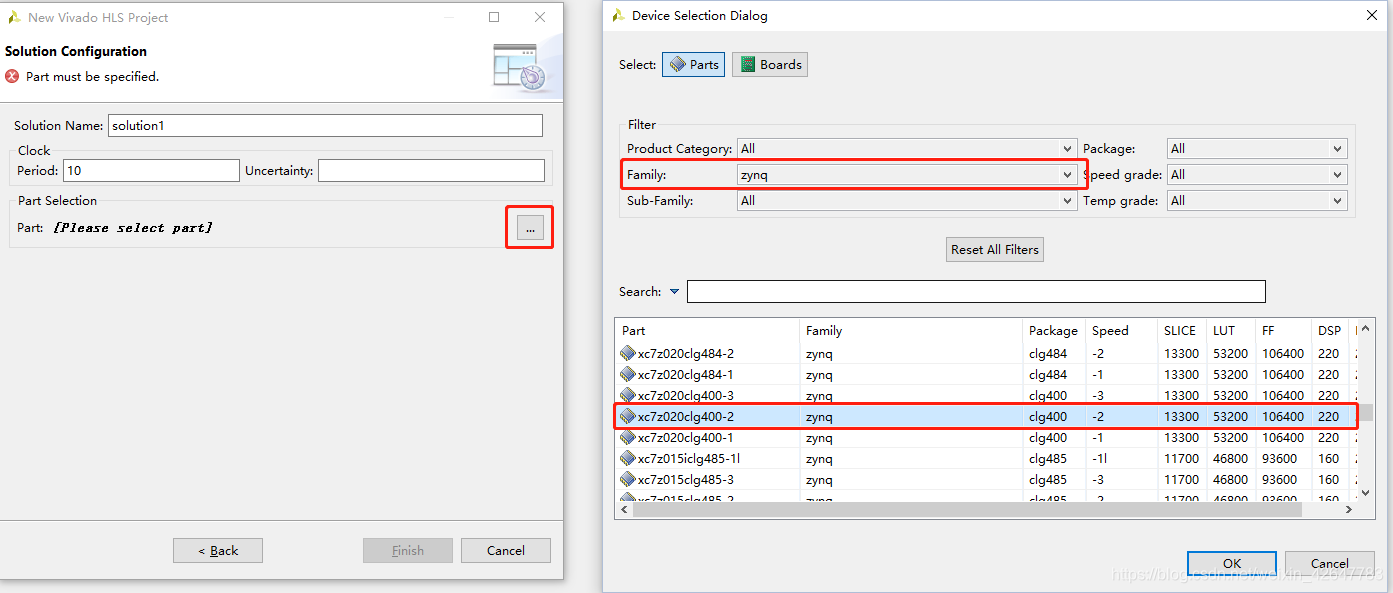Click table scroll-up arrow
The width and height of the screenshot is (1393, 593).
tap(1365, 330)
